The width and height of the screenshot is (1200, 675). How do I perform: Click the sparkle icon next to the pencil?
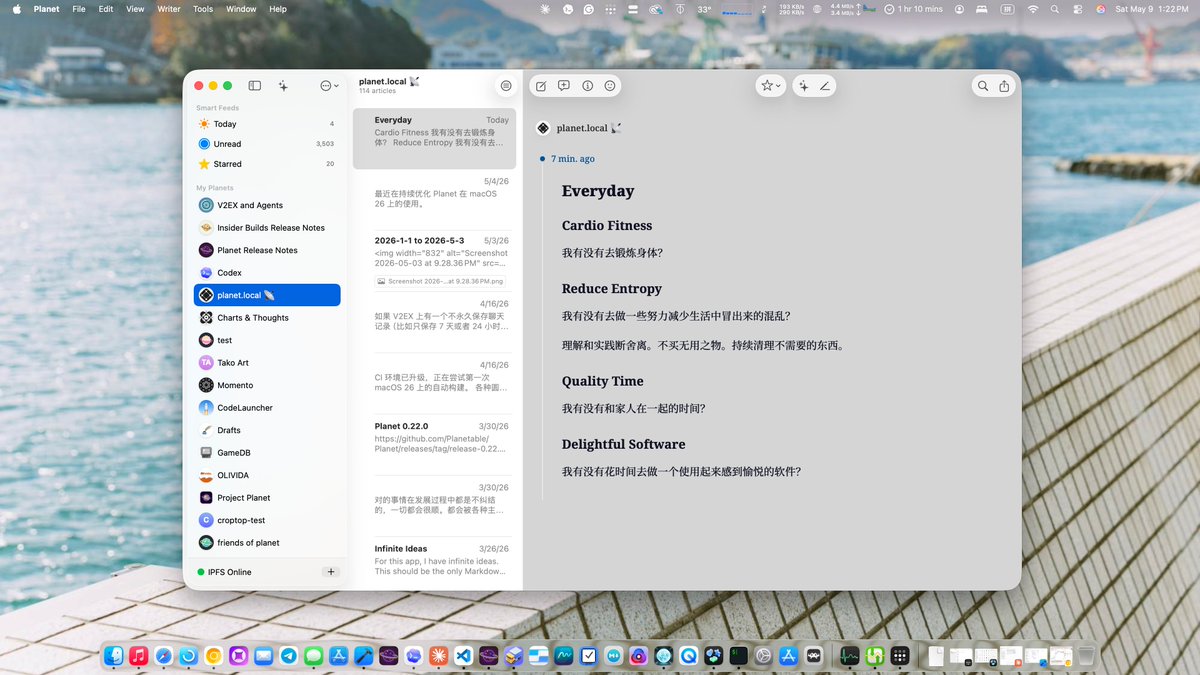click(x=803, y=86)
